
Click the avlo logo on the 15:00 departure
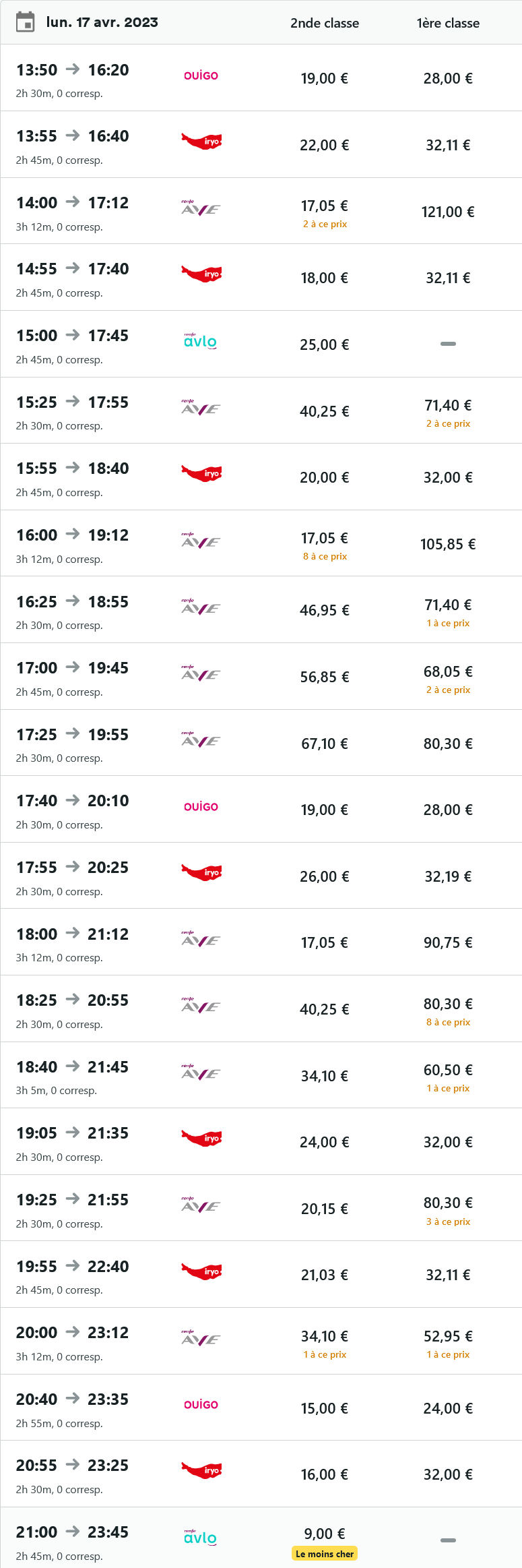[201, 341]
